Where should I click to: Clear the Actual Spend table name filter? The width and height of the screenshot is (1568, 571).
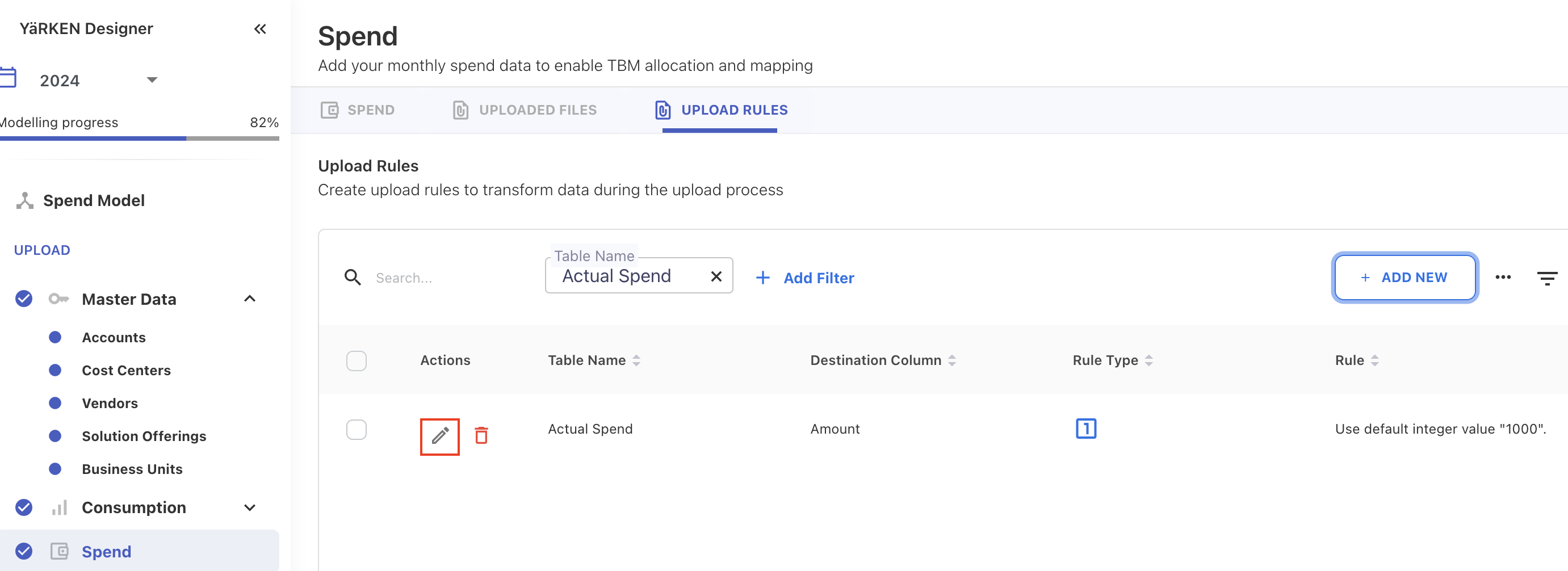click(716, 276)
